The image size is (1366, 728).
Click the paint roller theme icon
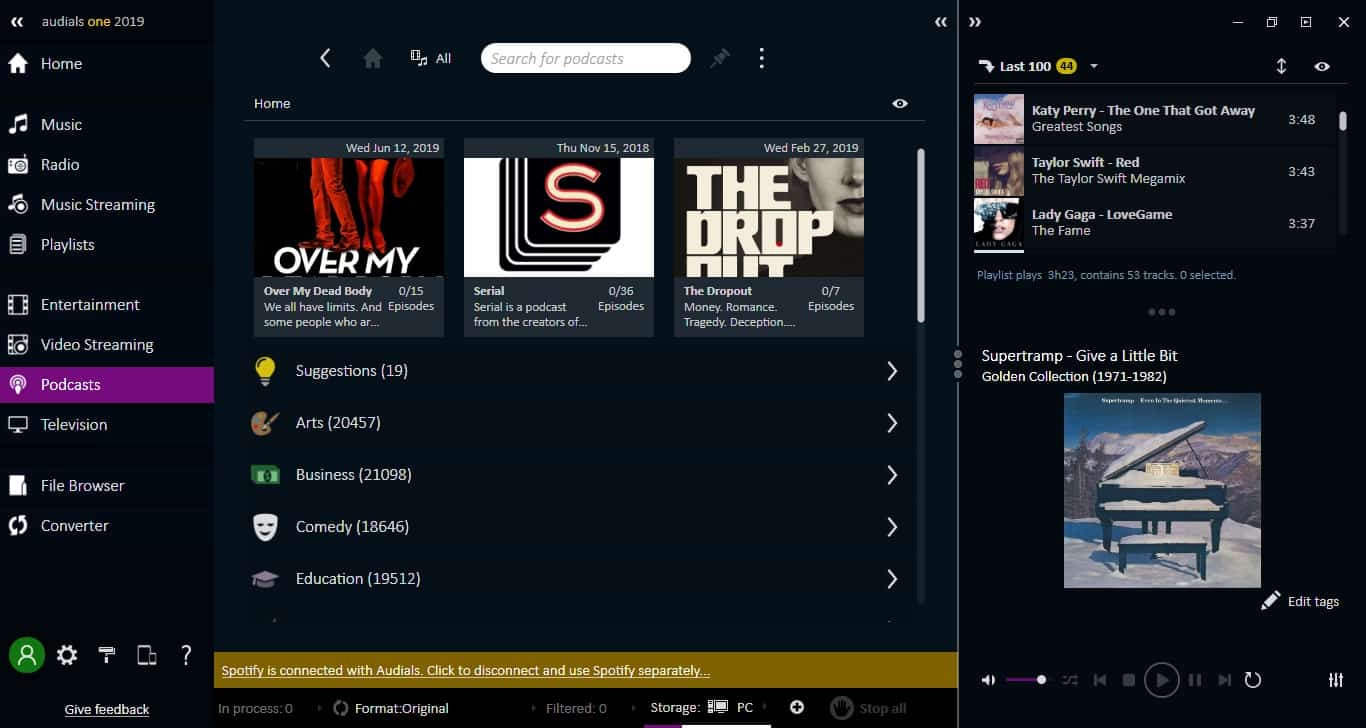tap(106, 655)
